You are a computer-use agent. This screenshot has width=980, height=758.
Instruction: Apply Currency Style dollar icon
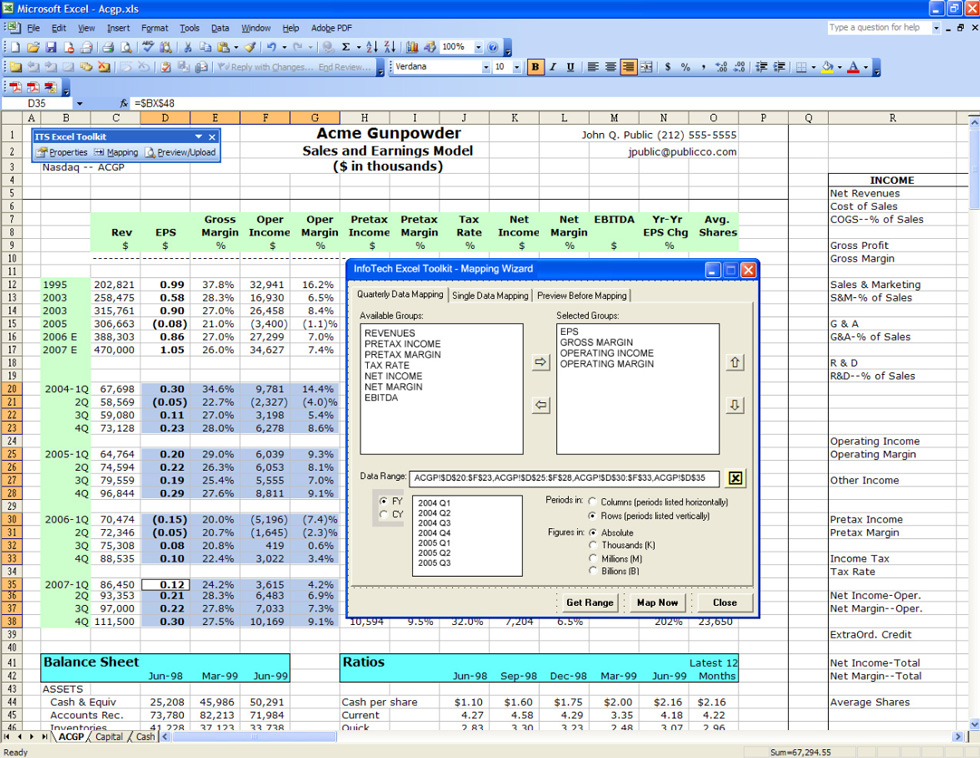(x=668, y=67)
